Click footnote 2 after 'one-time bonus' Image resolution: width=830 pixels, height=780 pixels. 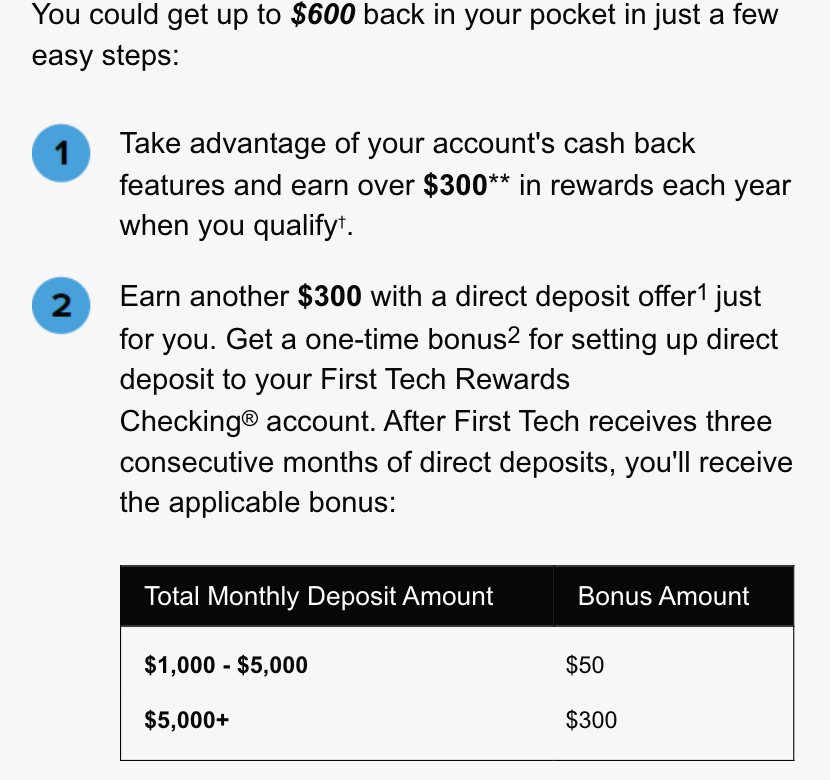click(x=513, y=335)
